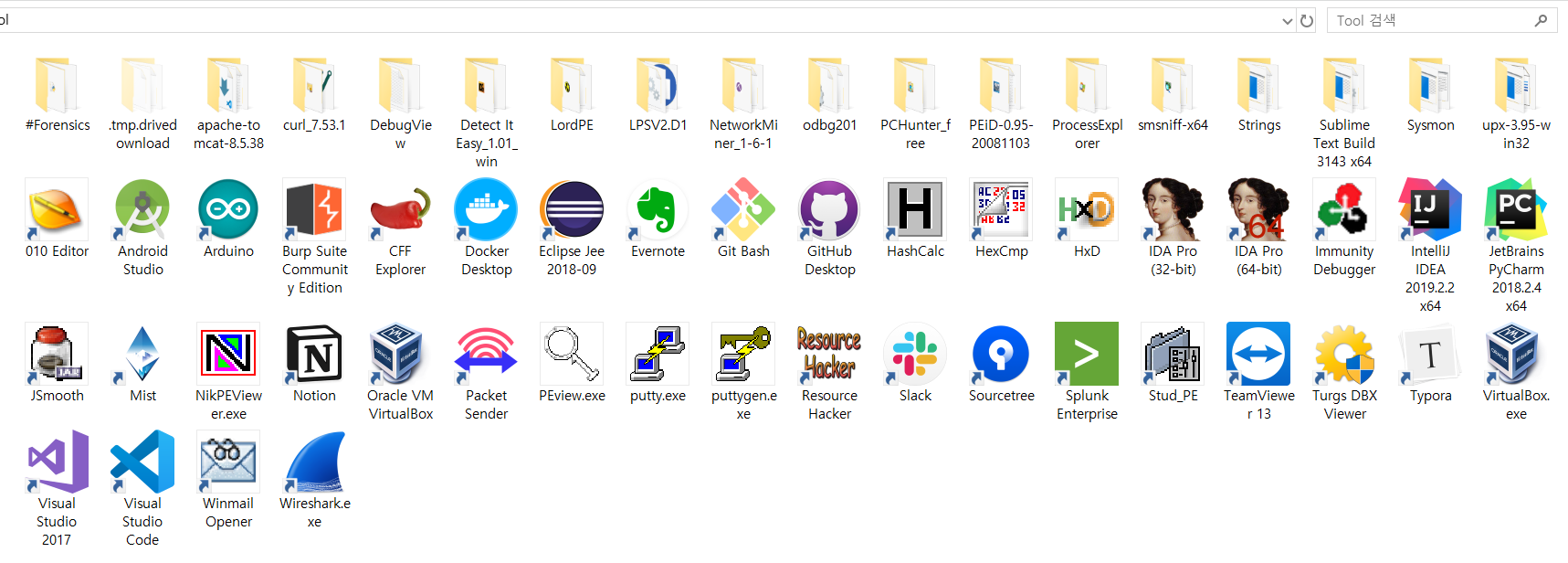
Task: Open Visual Studio 2017 shortcut
Action: point(57,462)
